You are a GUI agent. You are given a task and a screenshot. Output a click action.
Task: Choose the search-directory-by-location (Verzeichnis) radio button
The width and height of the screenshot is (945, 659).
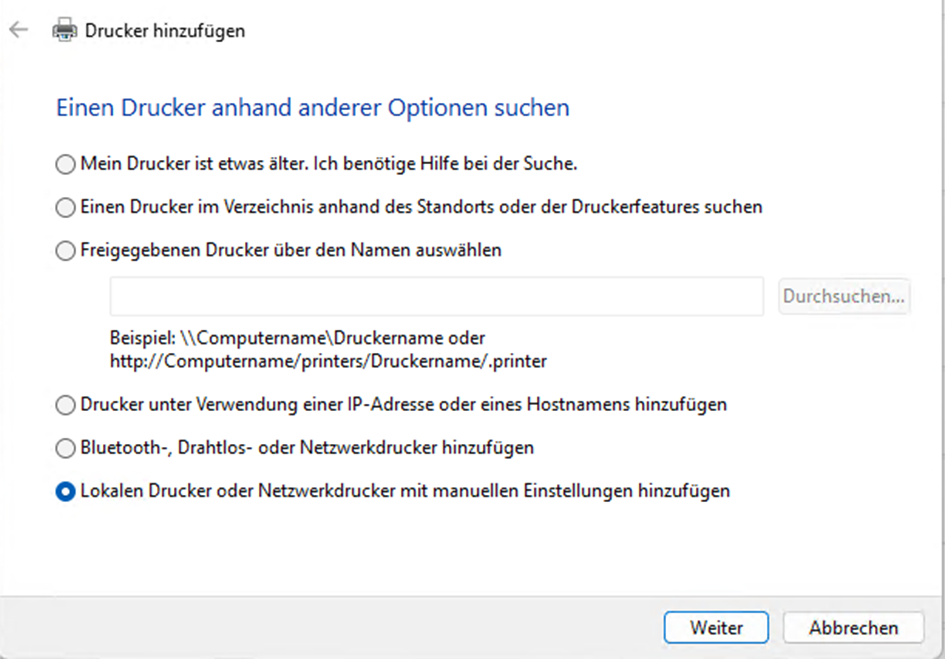66,208
